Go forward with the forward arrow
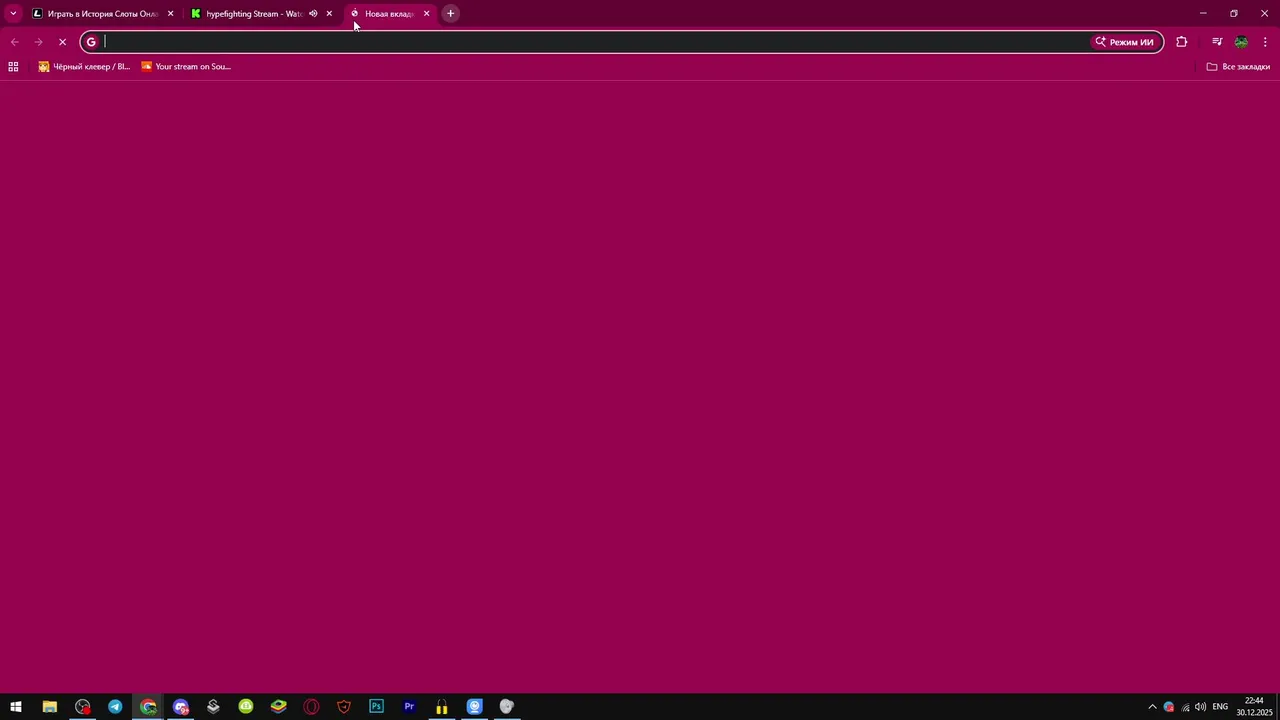The image size is (1280, 720). (38, 42)
